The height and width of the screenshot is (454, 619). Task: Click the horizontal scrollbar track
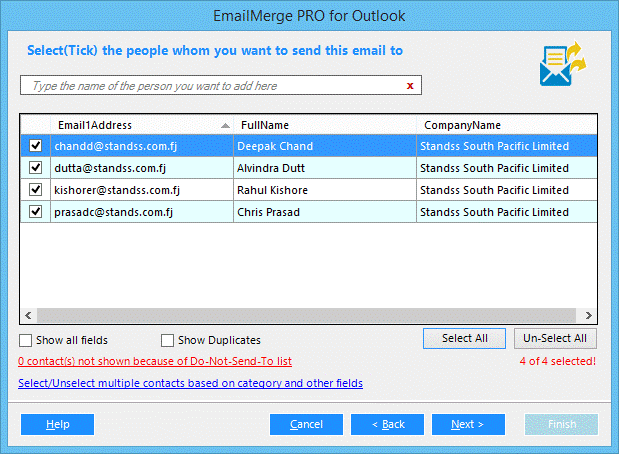coord(306,315)
